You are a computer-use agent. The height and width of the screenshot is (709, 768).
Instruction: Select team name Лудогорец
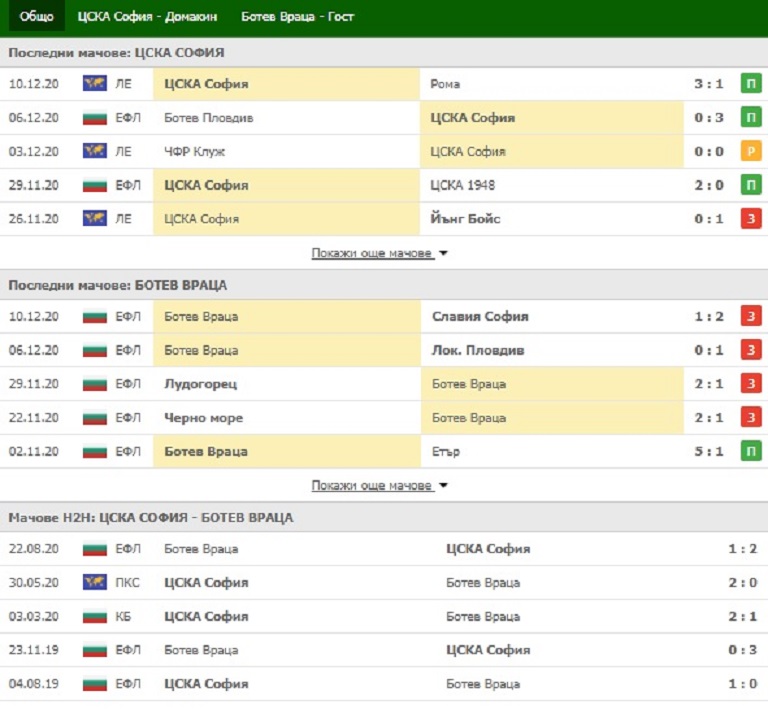point(200,384)
